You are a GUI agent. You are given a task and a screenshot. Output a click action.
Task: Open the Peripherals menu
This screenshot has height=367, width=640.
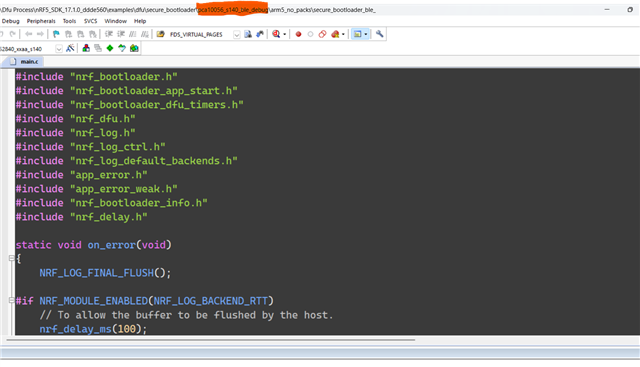pos(41,21)
